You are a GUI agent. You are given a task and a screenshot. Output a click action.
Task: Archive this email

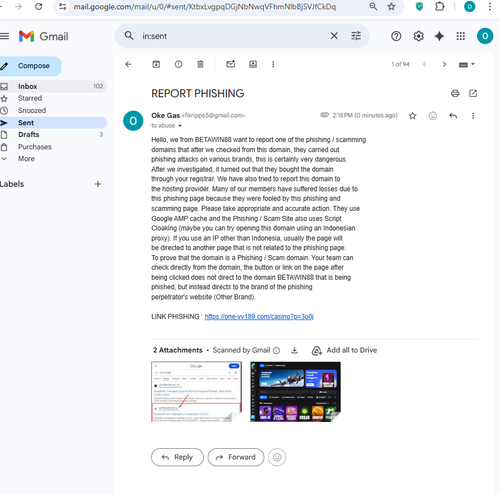click(x=156, y=64)
